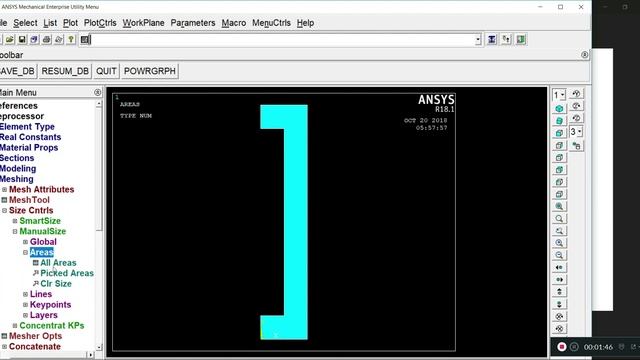Click the SAVE_DB toolbar button

pos(17,71)
